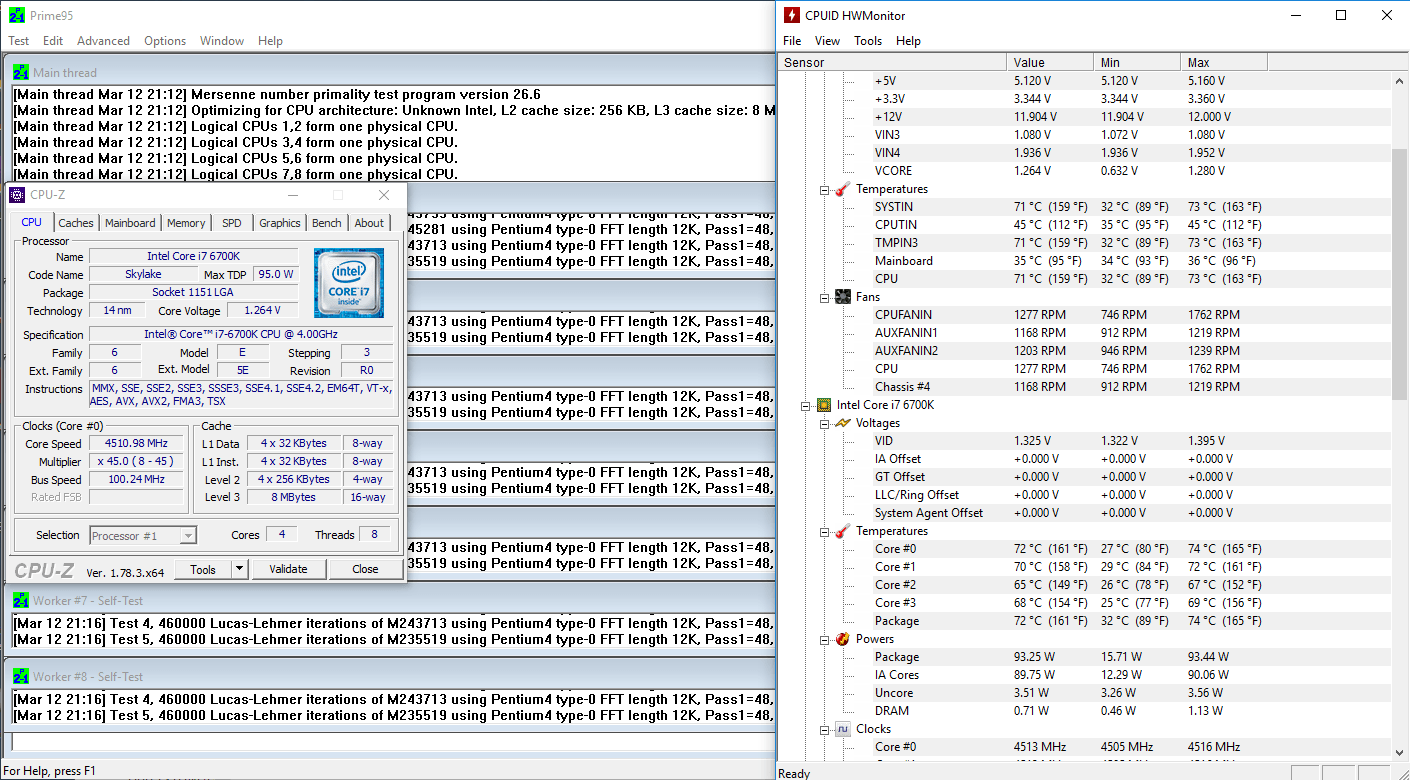Screen dimensions: 1410x780
Task: Collapse the Clocks node
Action: coord(825,729)
